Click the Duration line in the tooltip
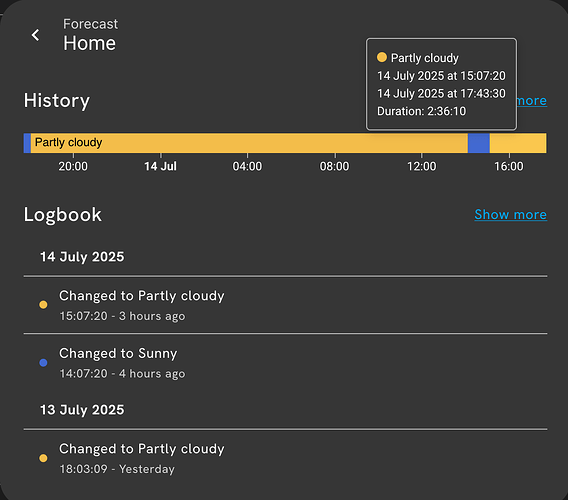This screenshot has width=568, height=500. click(x=421, y=111)
